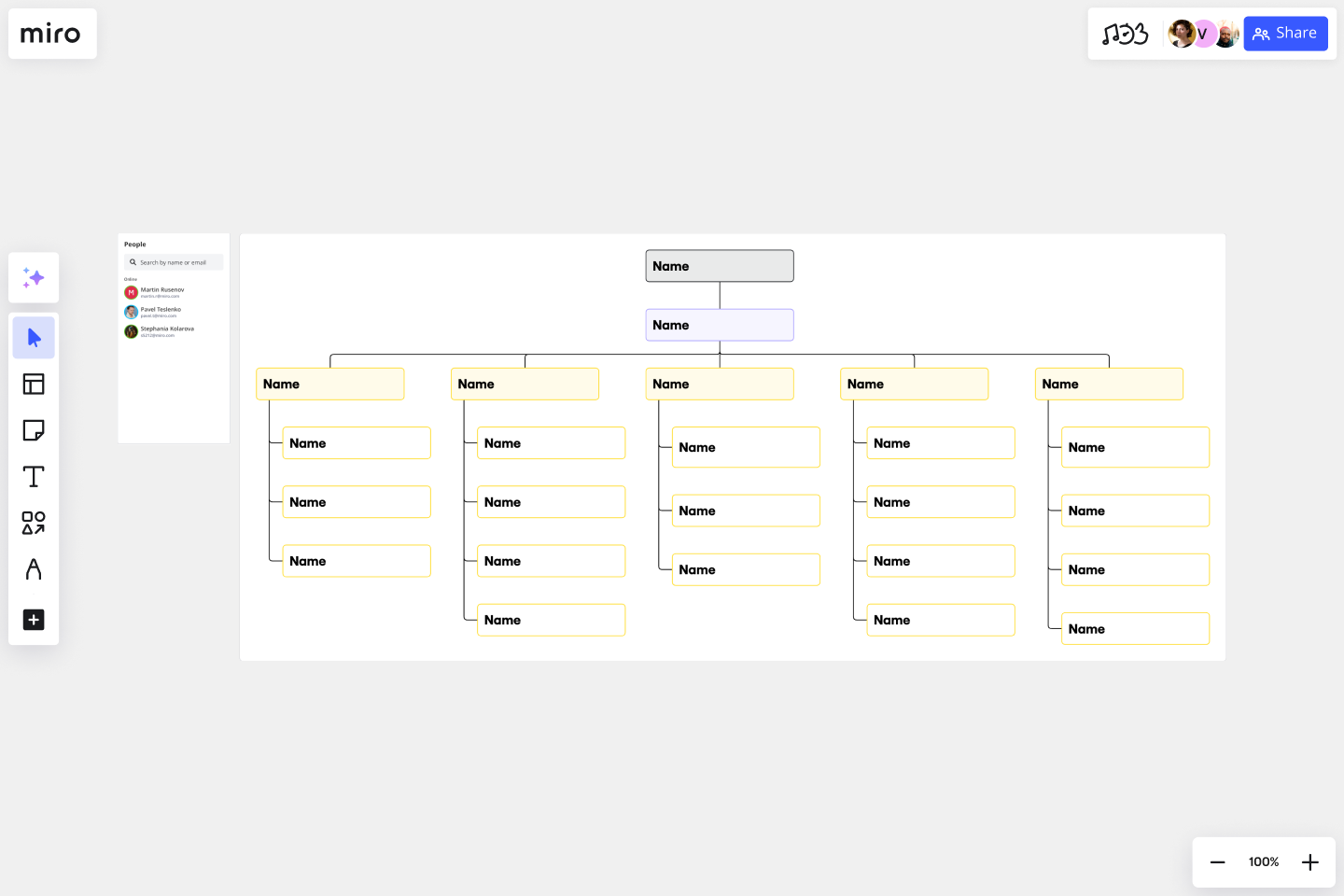Click the 100% zoom level indicator
The image size is (1344, 896).
[1263, 861]
